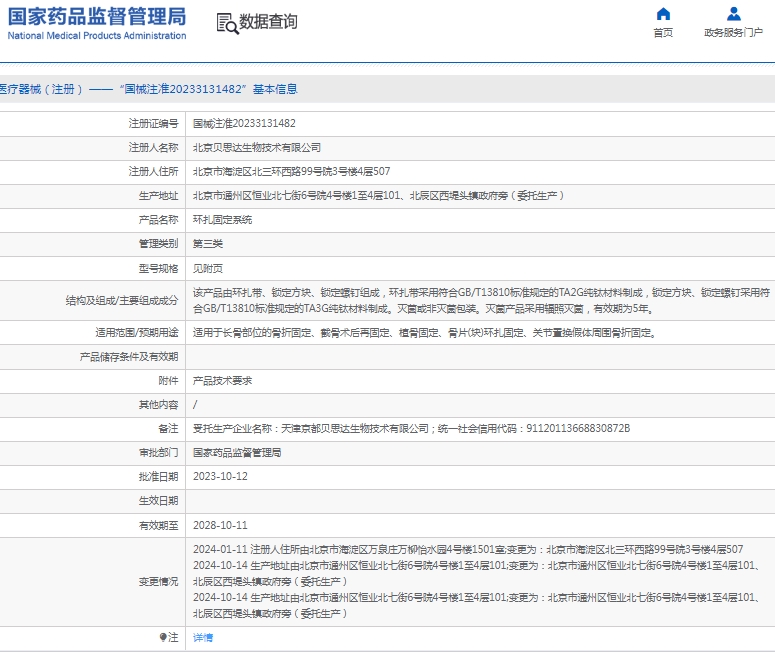Click the 备注 field label
Screen dimensions: 775x652
pos(168,429)
